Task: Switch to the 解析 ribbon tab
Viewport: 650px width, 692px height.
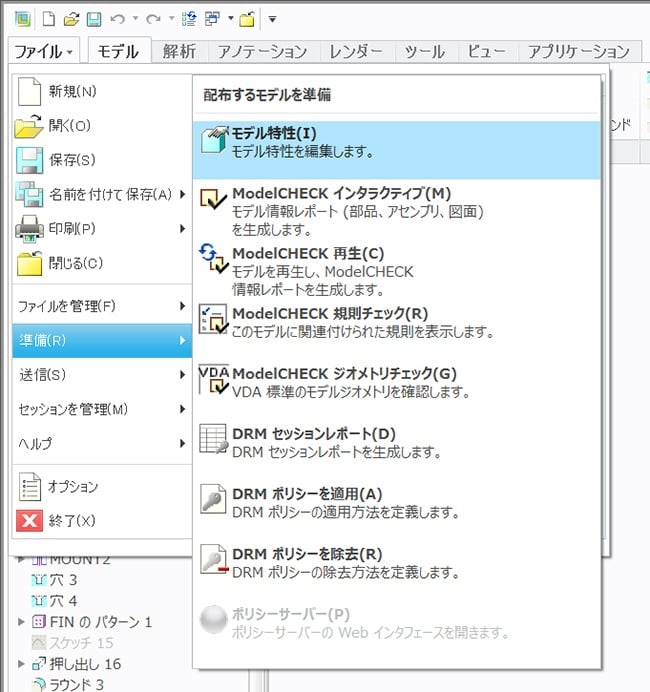Action: pos(179,51)
